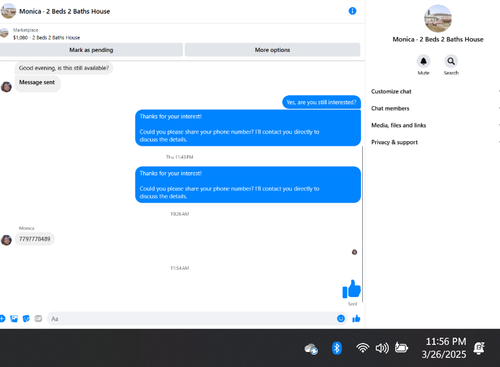Choose a sticker icon

26,319
